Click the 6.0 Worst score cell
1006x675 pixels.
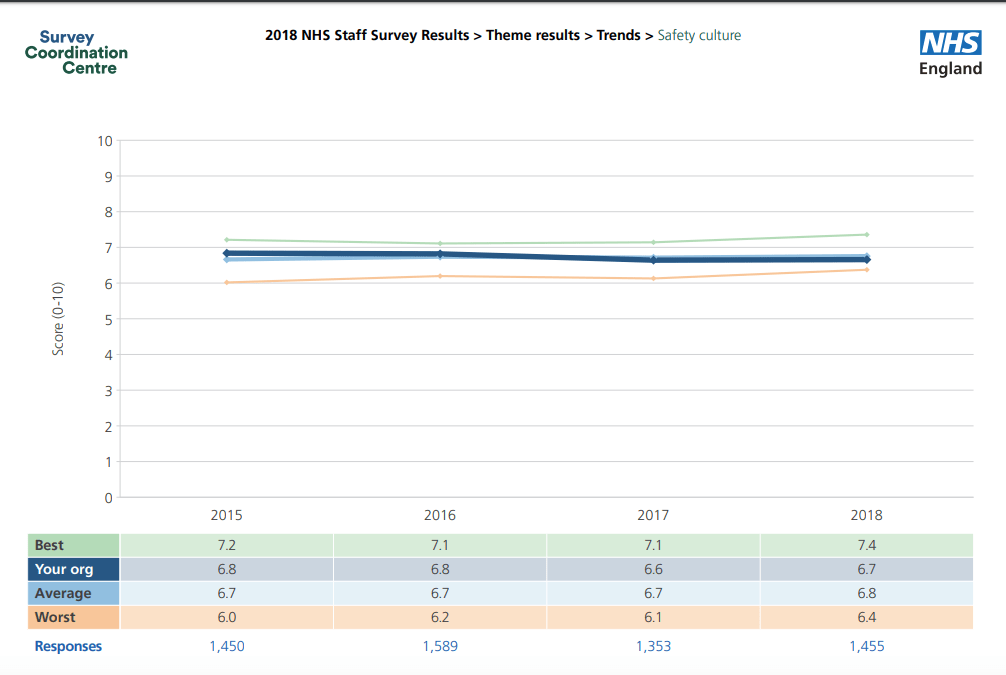(x=227, y=617)
